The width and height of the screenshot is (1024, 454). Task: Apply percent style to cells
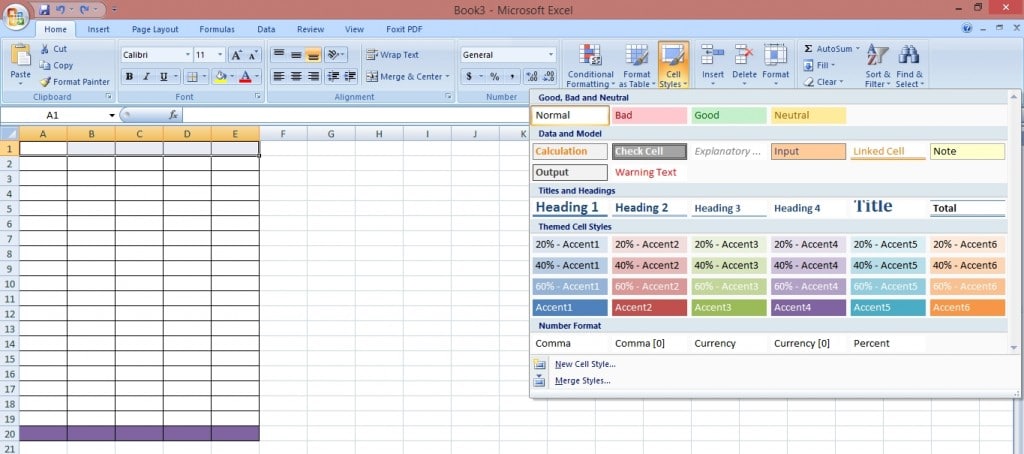click(x=494, y=76)
